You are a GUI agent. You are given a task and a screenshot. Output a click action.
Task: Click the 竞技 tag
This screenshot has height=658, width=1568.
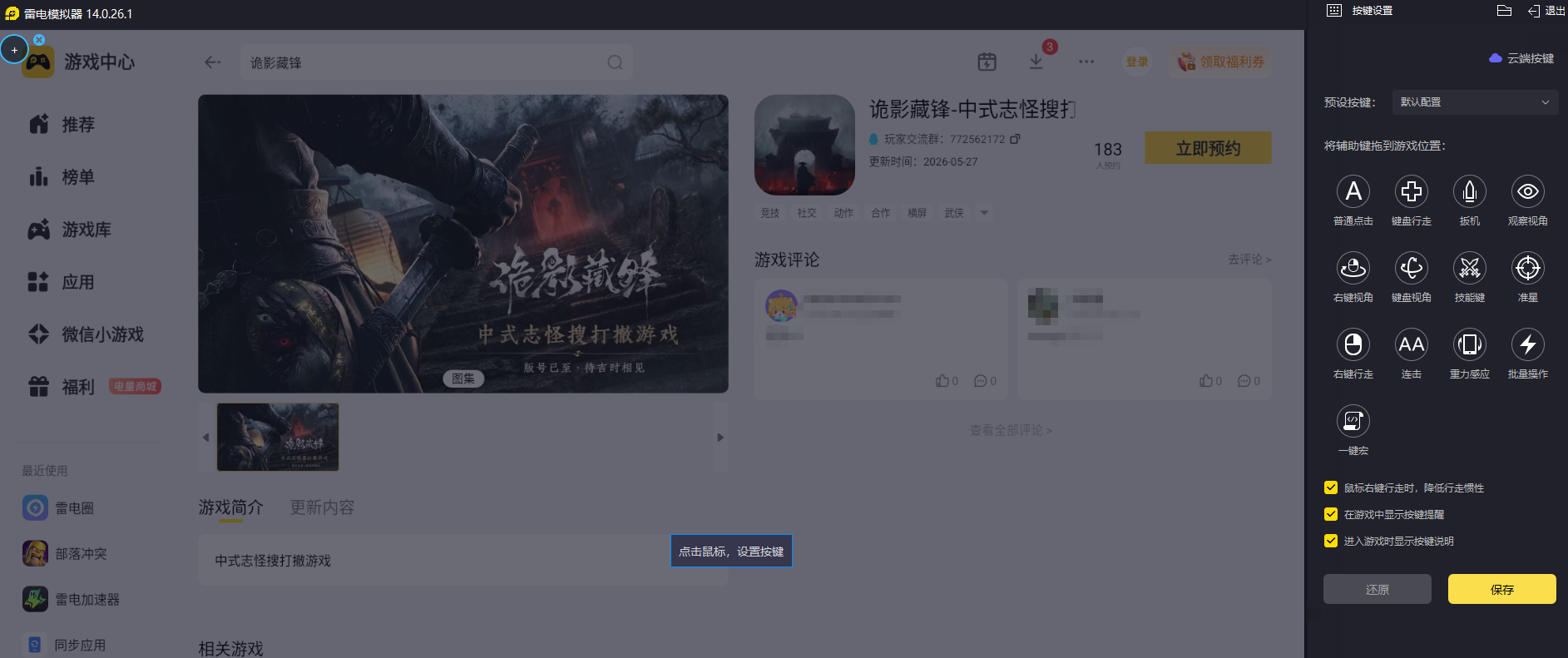coord(770,213)
